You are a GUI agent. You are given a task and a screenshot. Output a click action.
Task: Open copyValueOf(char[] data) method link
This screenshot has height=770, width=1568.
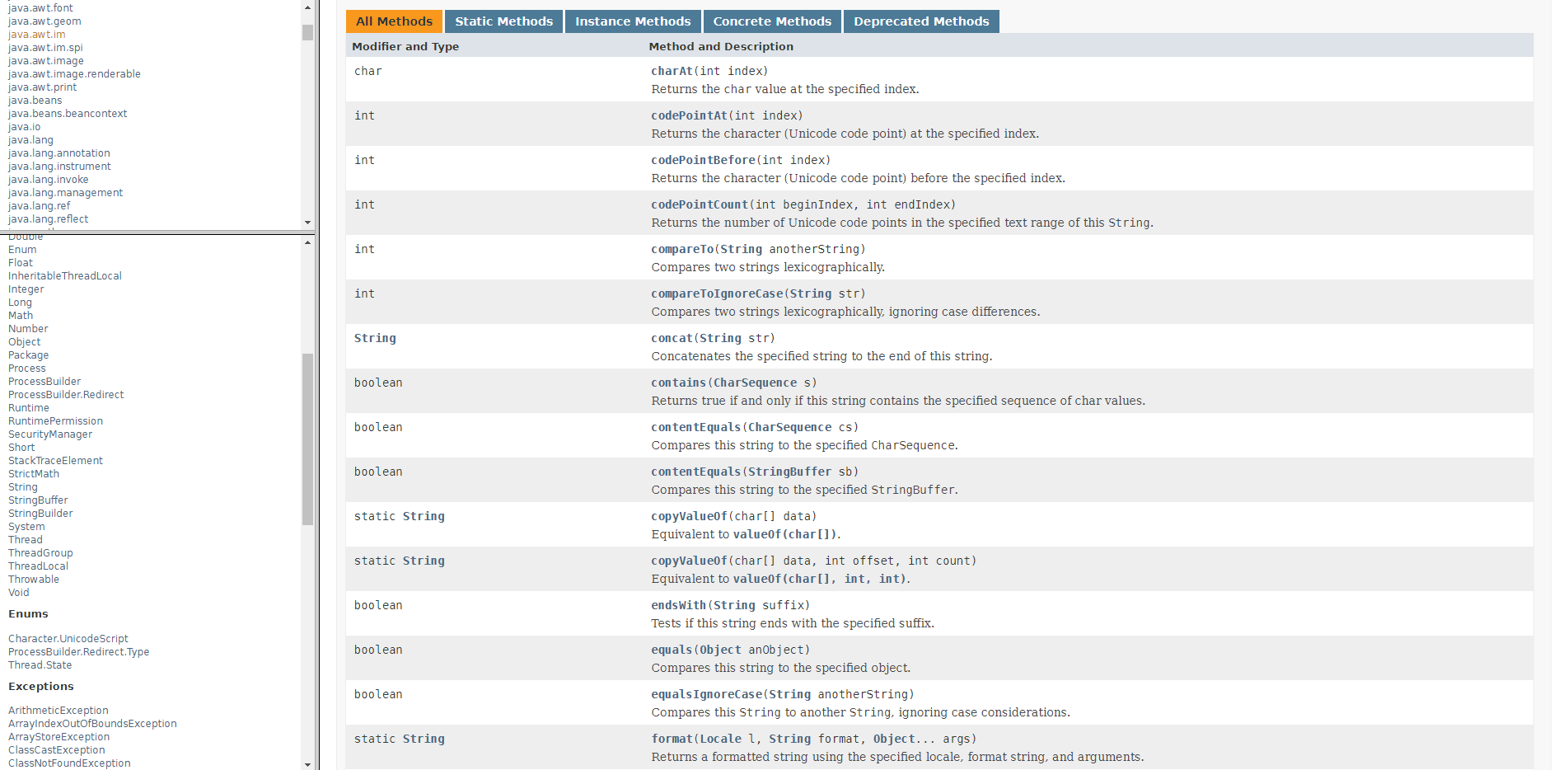(690, 516)
